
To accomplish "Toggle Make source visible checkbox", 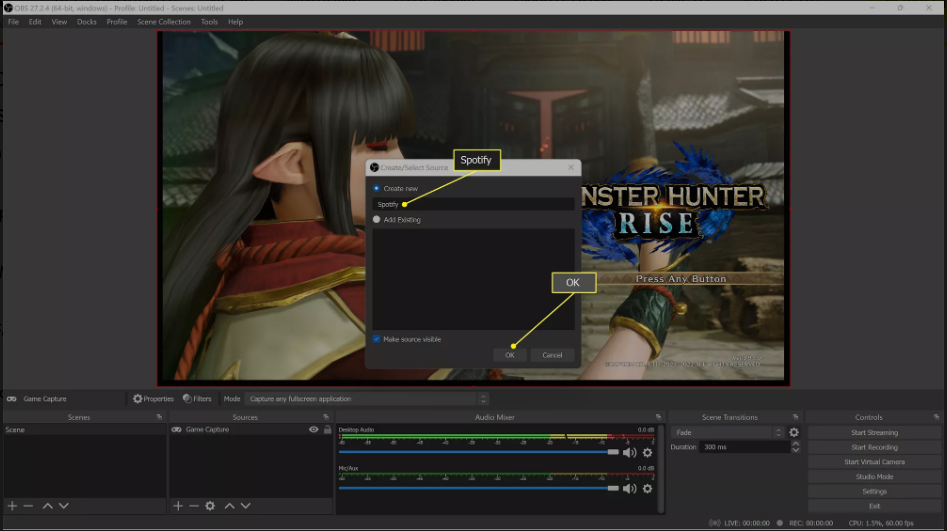I will coord(376,339).
